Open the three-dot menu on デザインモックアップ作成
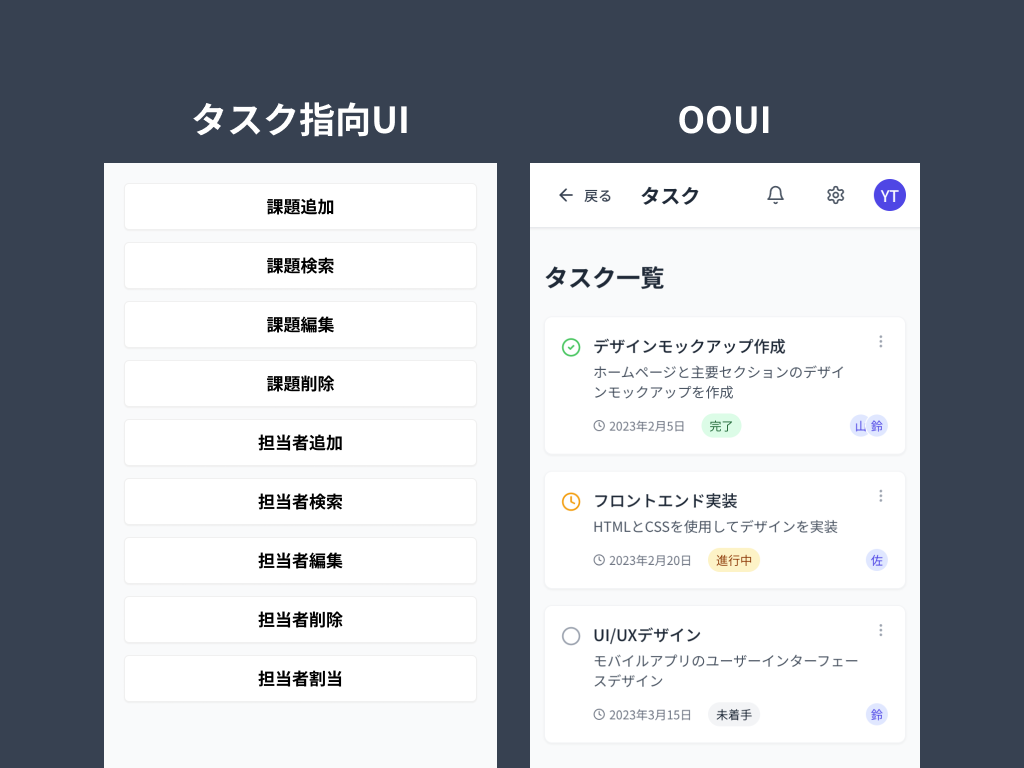This screenshot has height=768, width=1024. click(x=880, y=342)
